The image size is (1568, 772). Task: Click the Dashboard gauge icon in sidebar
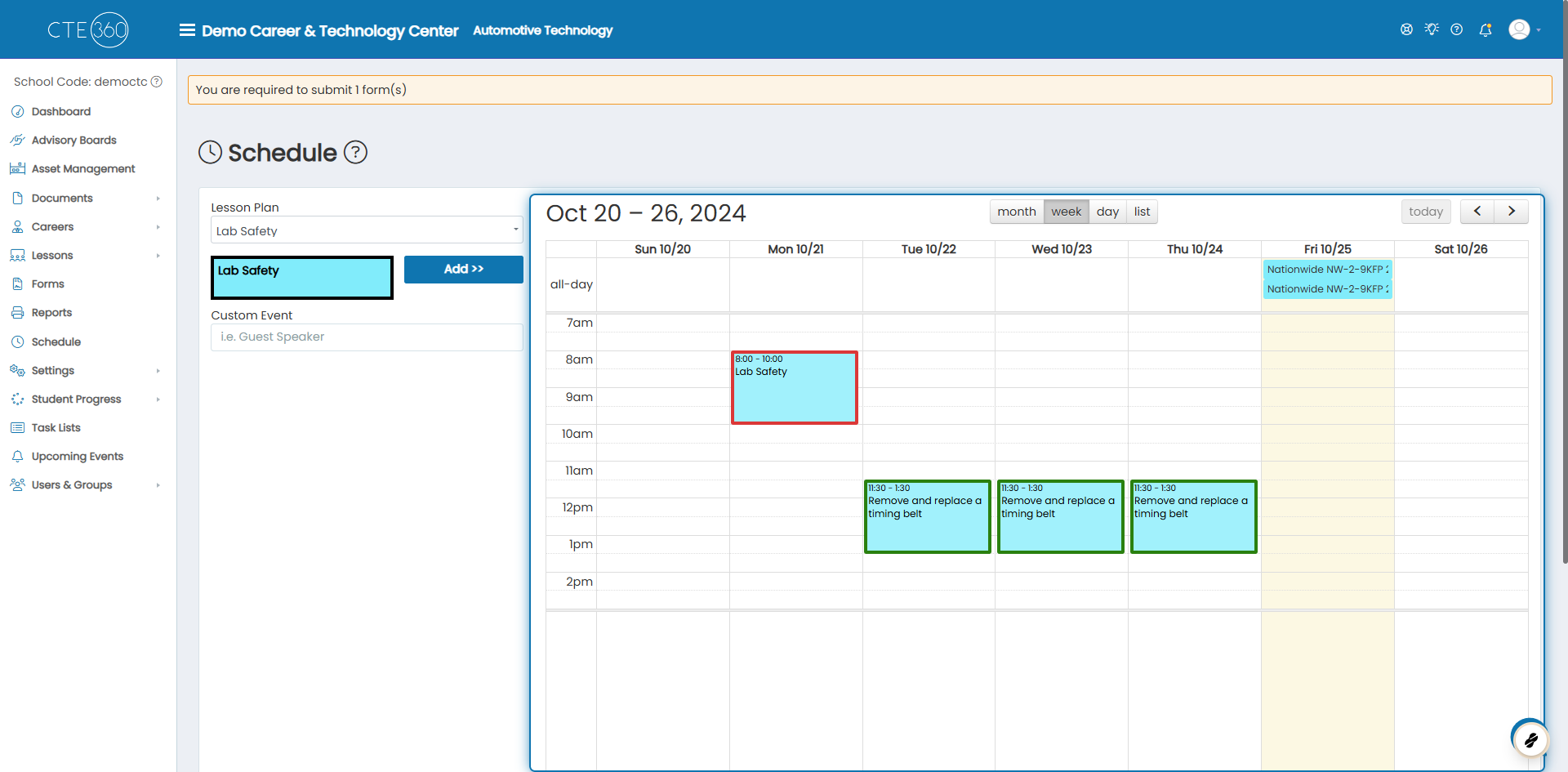point(17,111)
